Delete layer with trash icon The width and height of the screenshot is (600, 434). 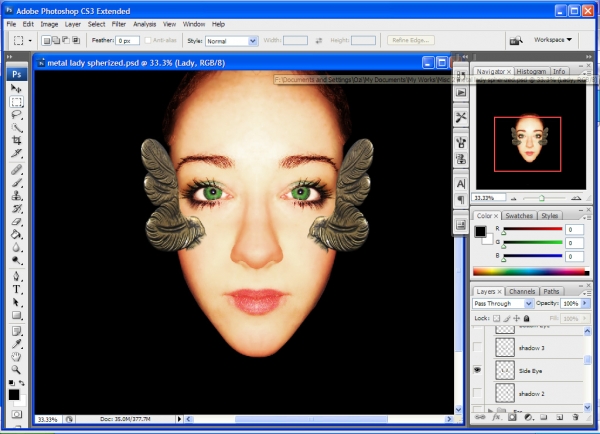pyautogui.click(x=576, y=417)
